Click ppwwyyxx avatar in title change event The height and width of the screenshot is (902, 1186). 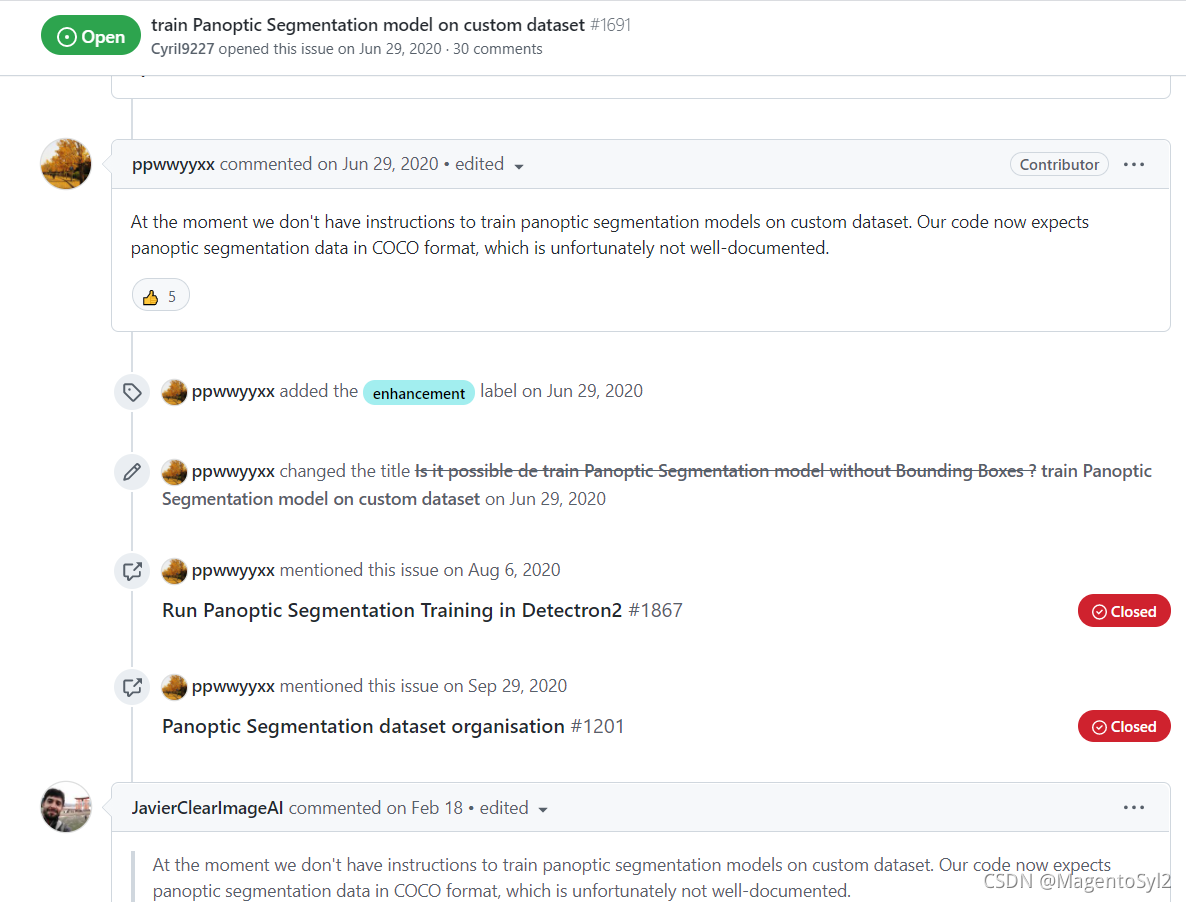click(x=174, y=472)
